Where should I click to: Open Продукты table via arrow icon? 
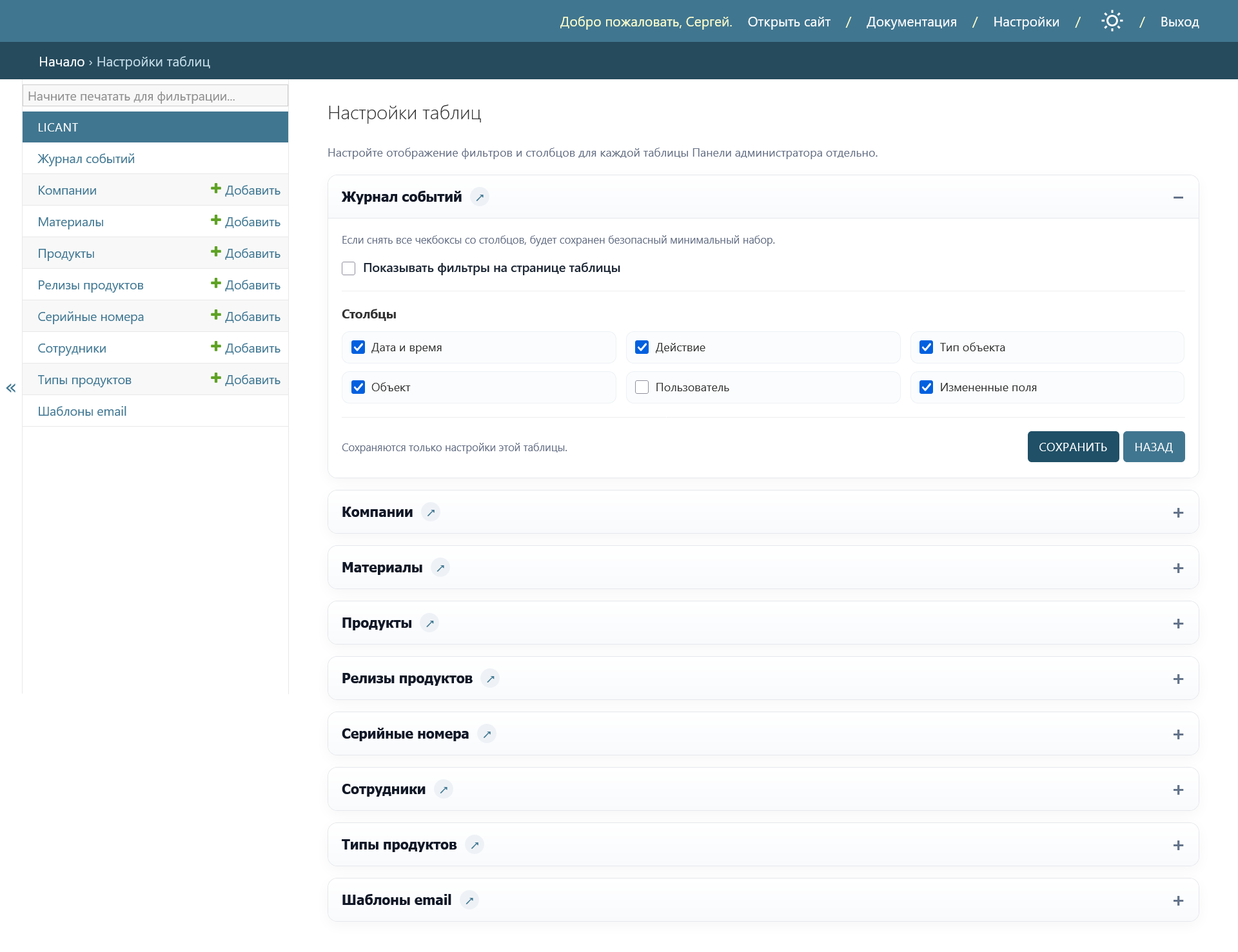(430, 623)
